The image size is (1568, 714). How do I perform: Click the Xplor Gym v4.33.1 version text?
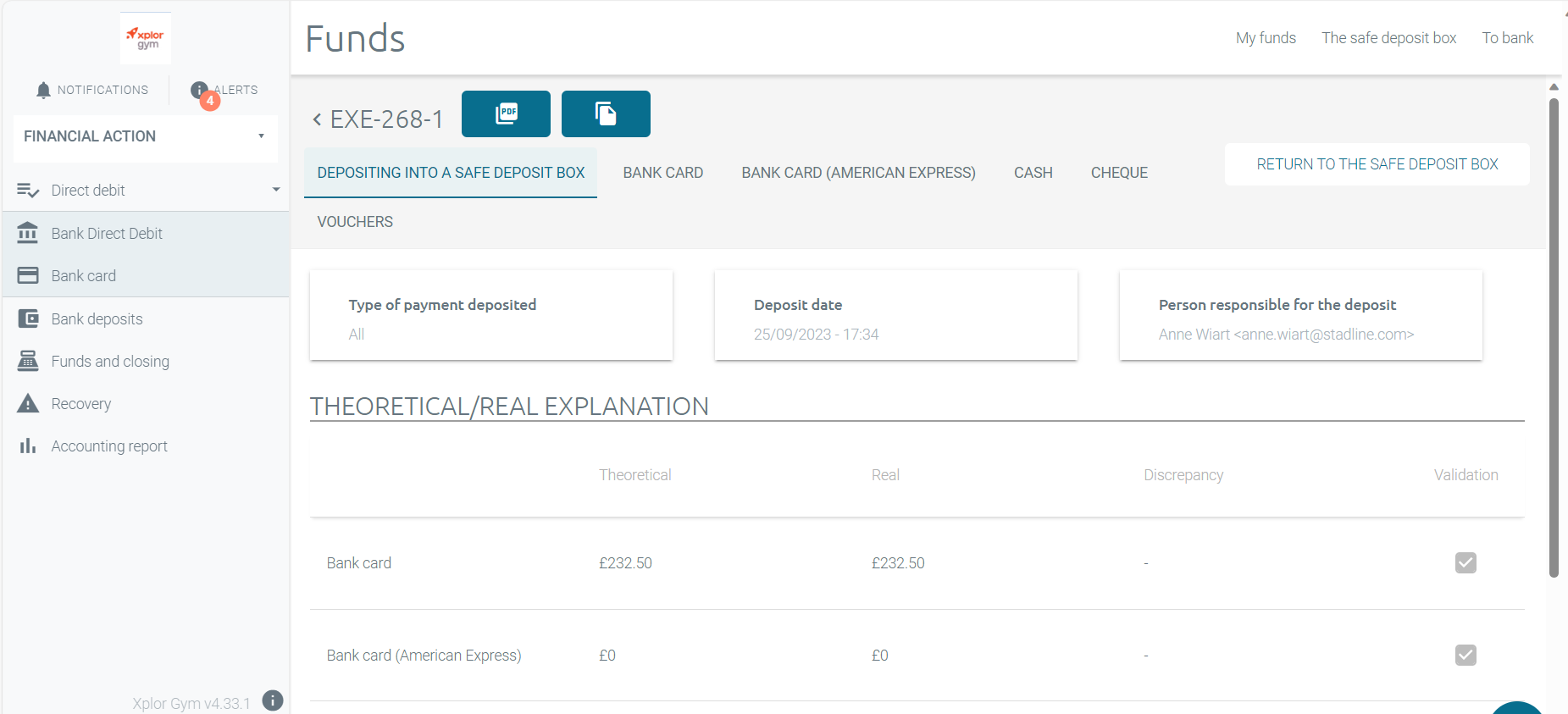pos(191,703)
